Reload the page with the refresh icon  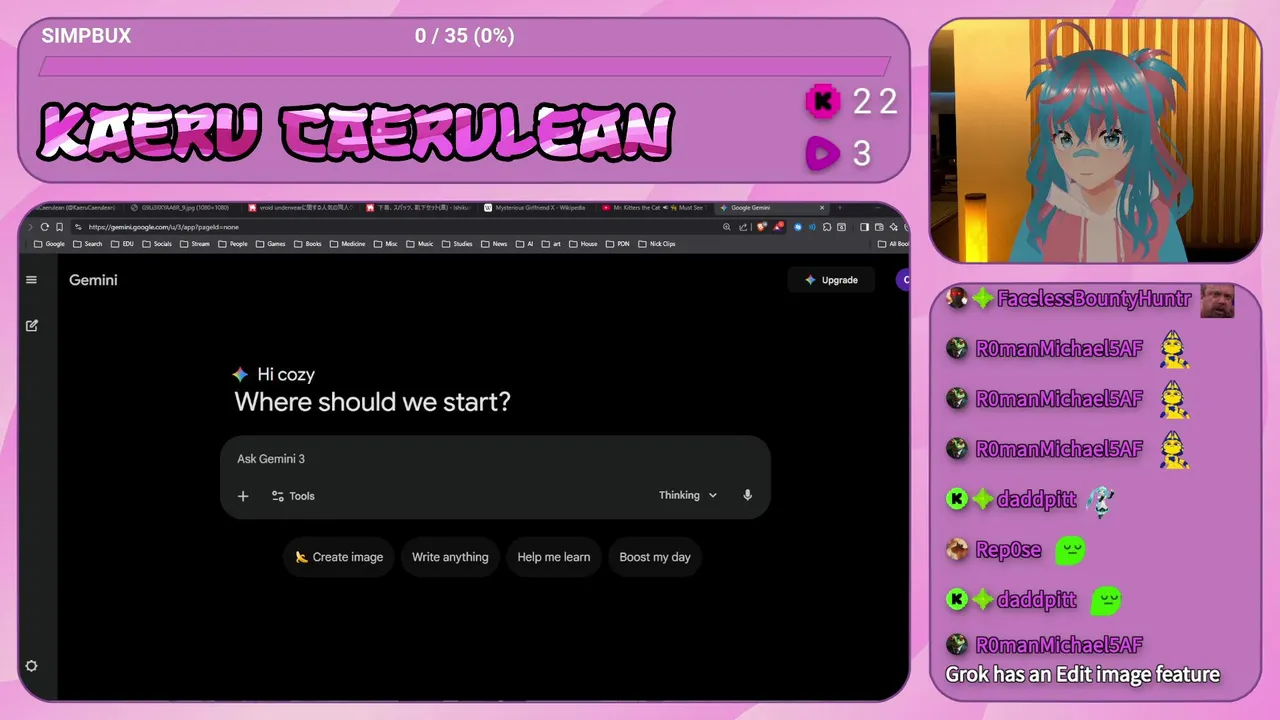coord(45,227)
